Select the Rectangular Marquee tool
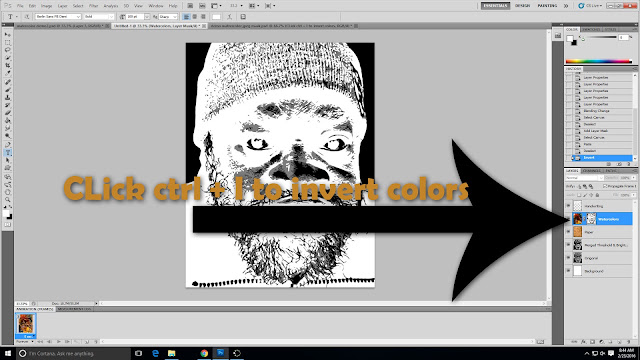 [x=7, y=42]
